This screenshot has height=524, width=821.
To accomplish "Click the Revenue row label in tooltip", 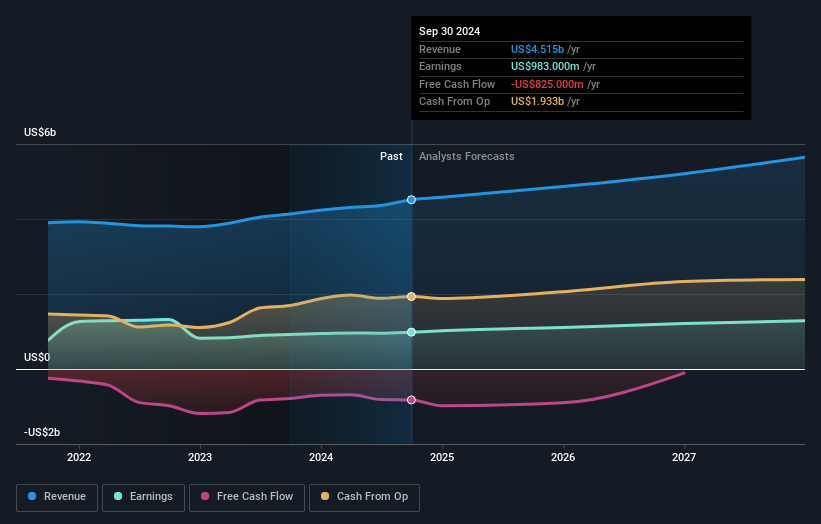I will [440, 49].
